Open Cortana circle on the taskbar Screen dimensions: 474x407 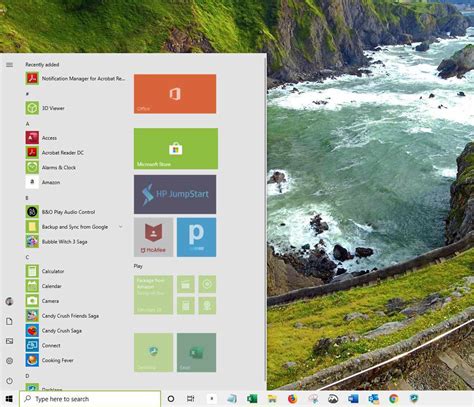171,399
